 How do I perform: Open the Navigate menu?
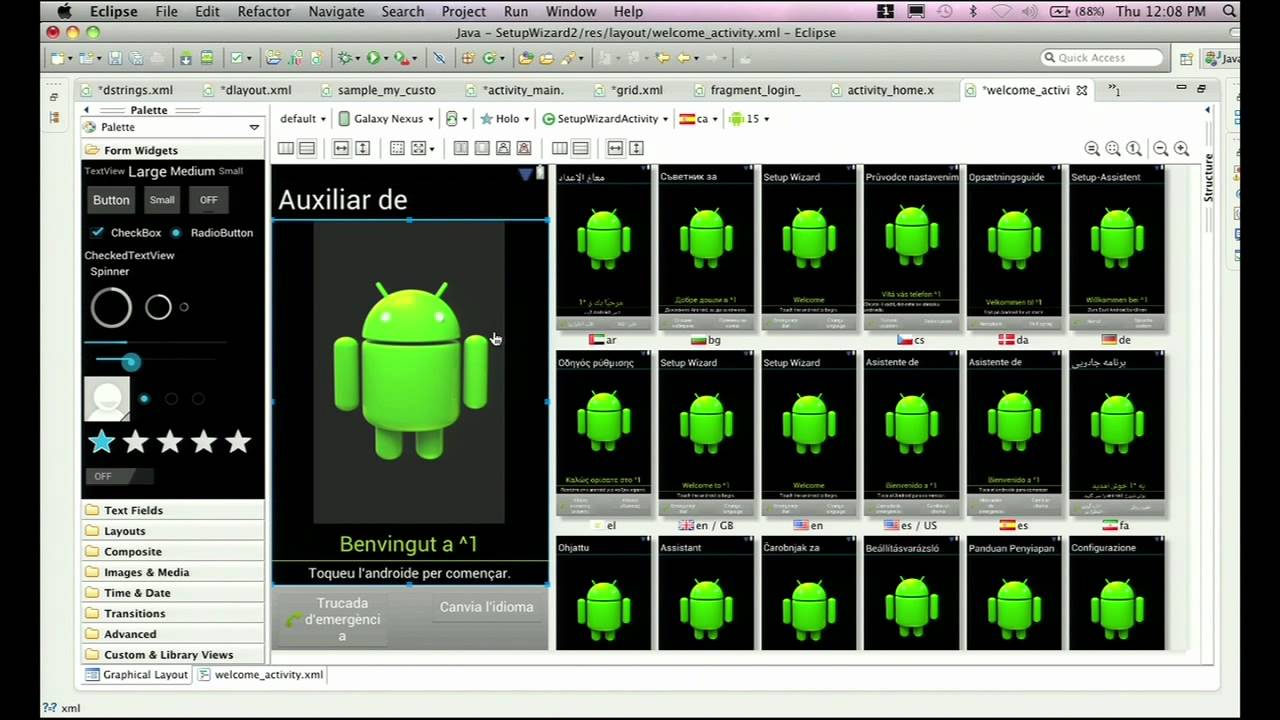(336, 11)
